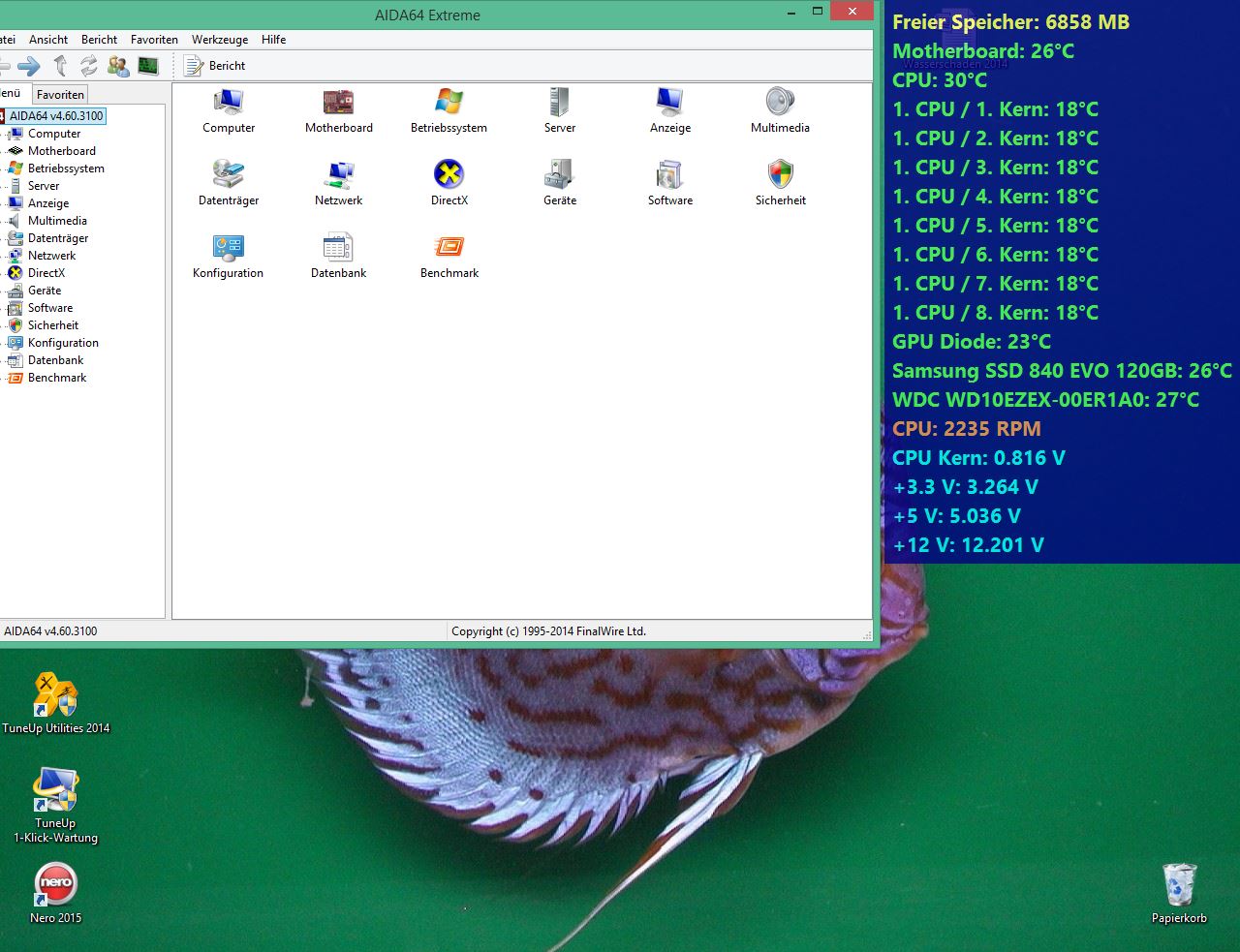Select Datenträger in the navigation tree
This screenshot has width=1240, height=952.
58,238
